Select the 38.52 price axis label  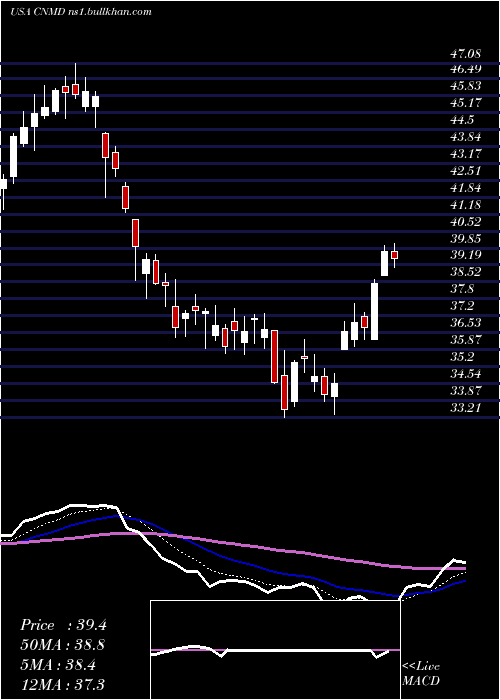click(x=466, y=271)
